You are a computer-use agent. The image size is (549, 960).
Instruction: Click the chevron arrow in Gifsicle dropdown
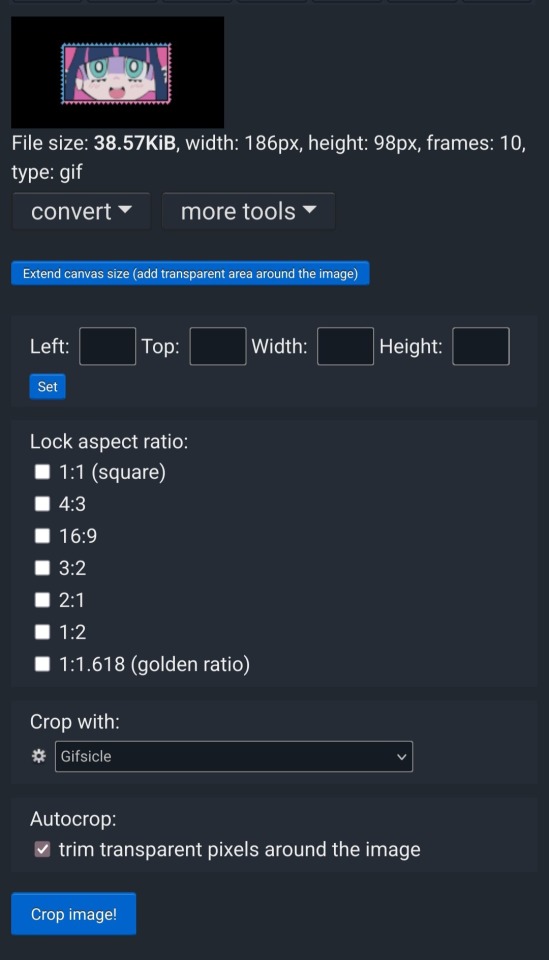point(401,757)
